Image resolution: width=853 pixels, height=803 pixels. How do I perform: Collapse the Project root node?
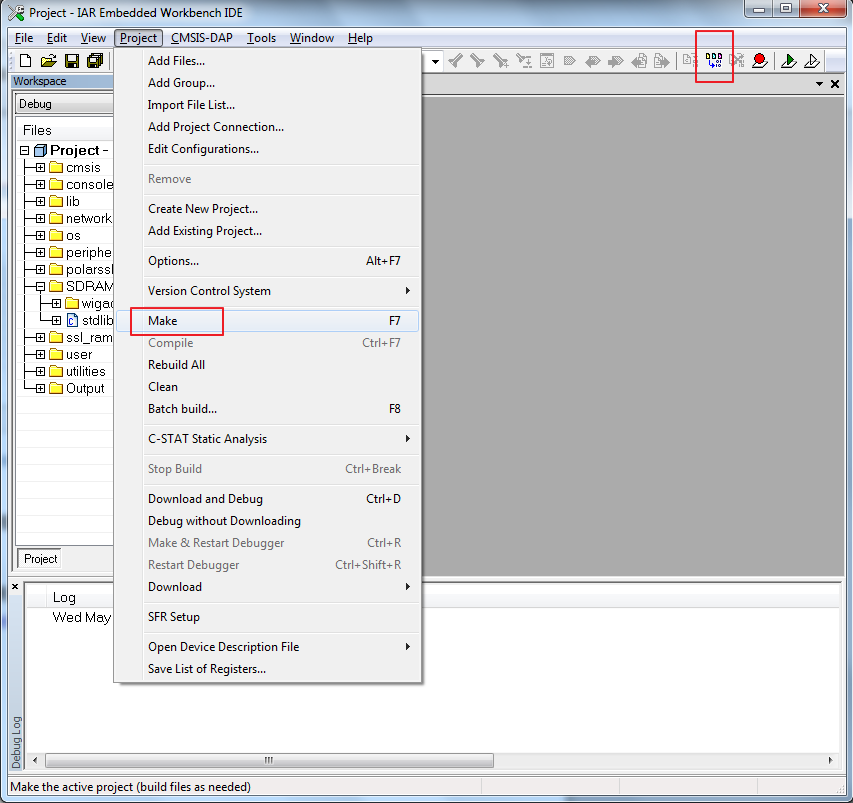click(24, 150)
